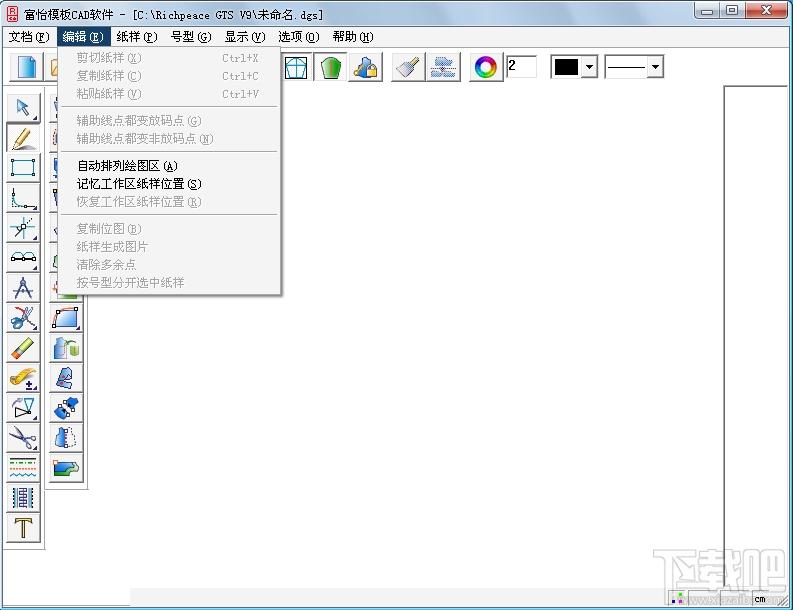Click the wavy lines alignment icon
Screen dimensions: 793x610
(x=443, y=67)
